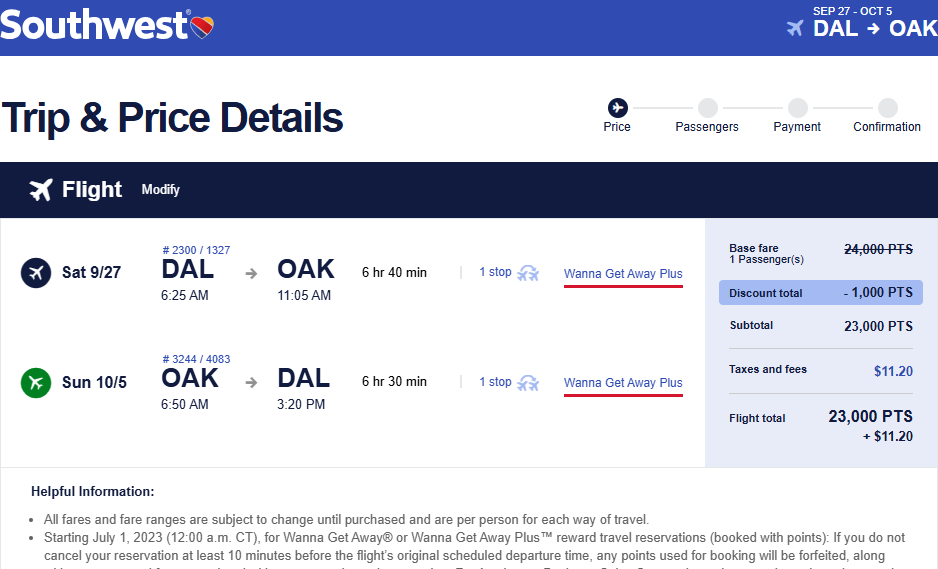Open Wanna Get Away Plus fare for departing flight
This screenshot has height=569, width=938.
(x=623, y=274)
